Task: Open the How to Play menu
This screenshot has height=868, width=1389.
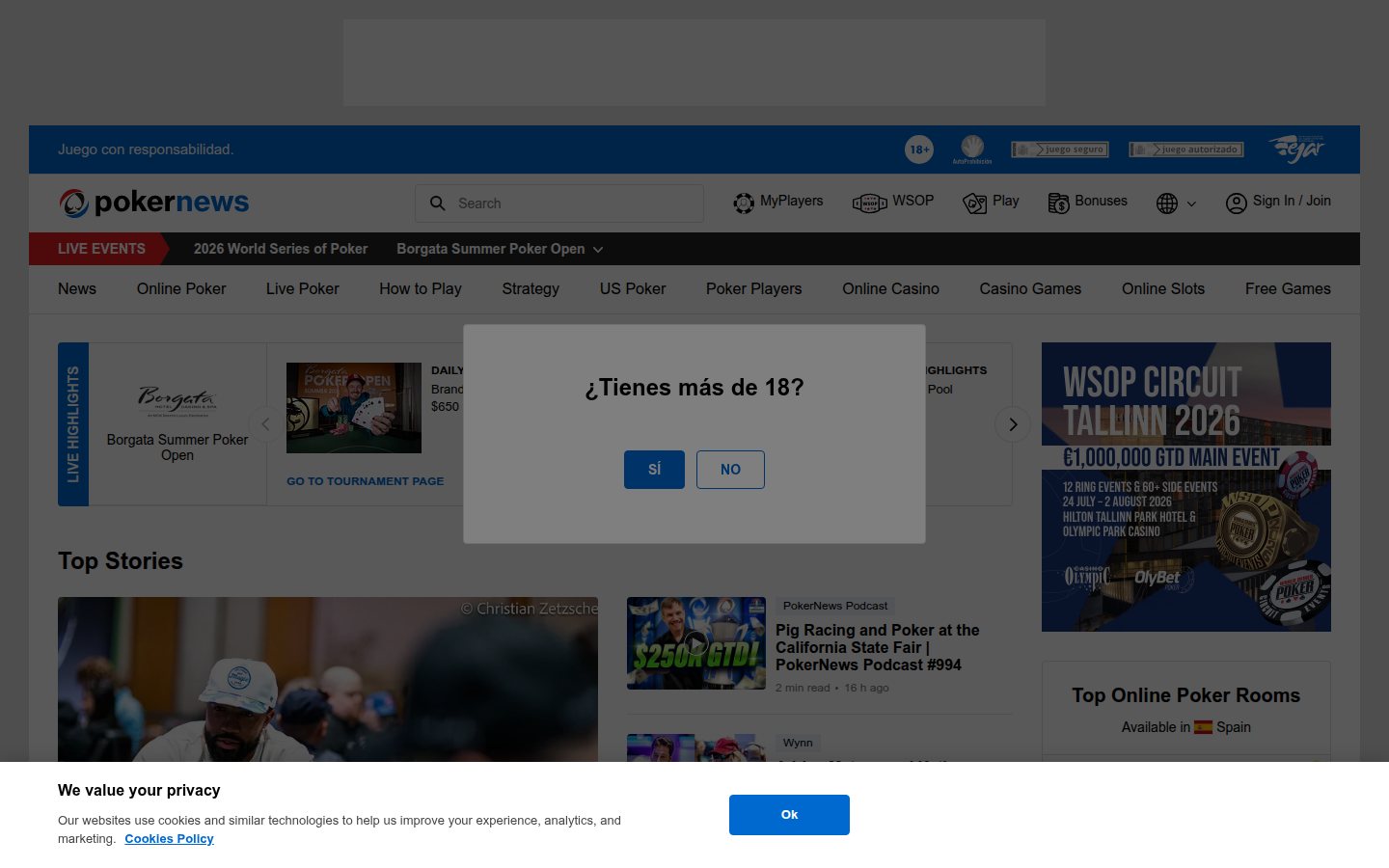Action: pos(421,288)
